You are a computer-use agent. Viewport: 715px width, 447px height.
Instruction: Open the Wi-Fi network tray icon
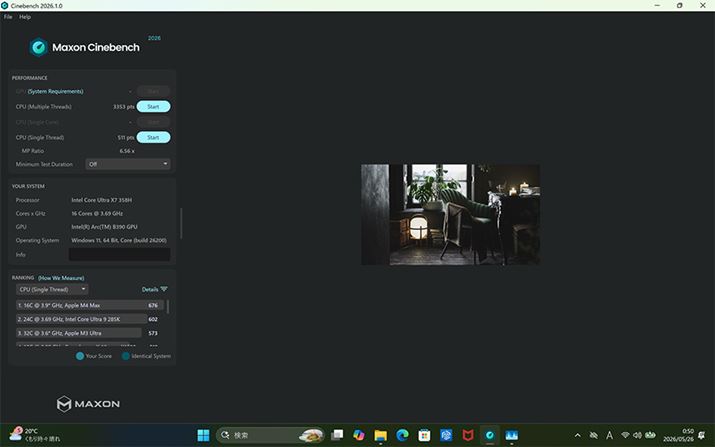click(626, 435)
